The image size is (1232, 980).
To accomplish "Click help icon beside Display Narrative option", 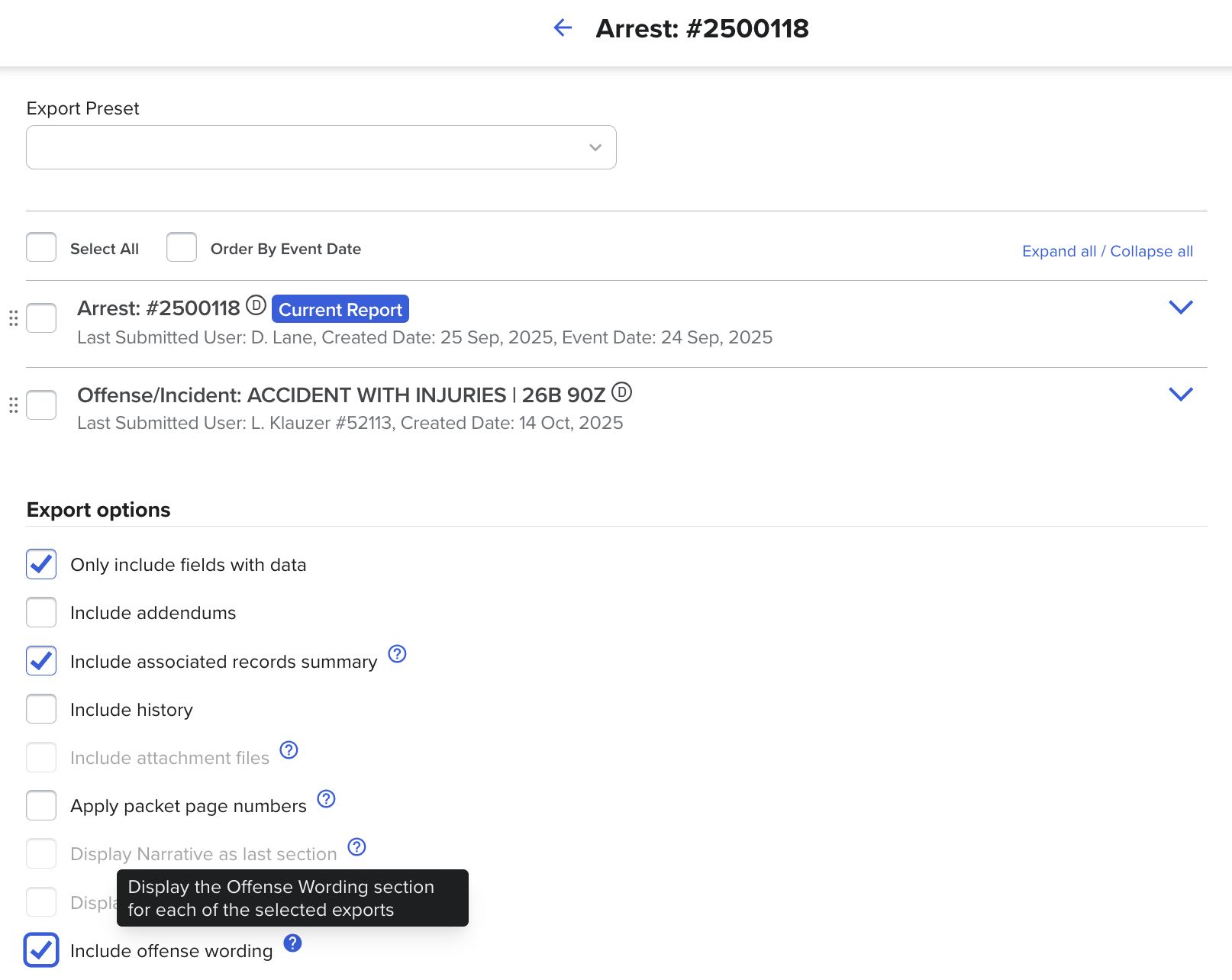I will [x=356, y=847].
